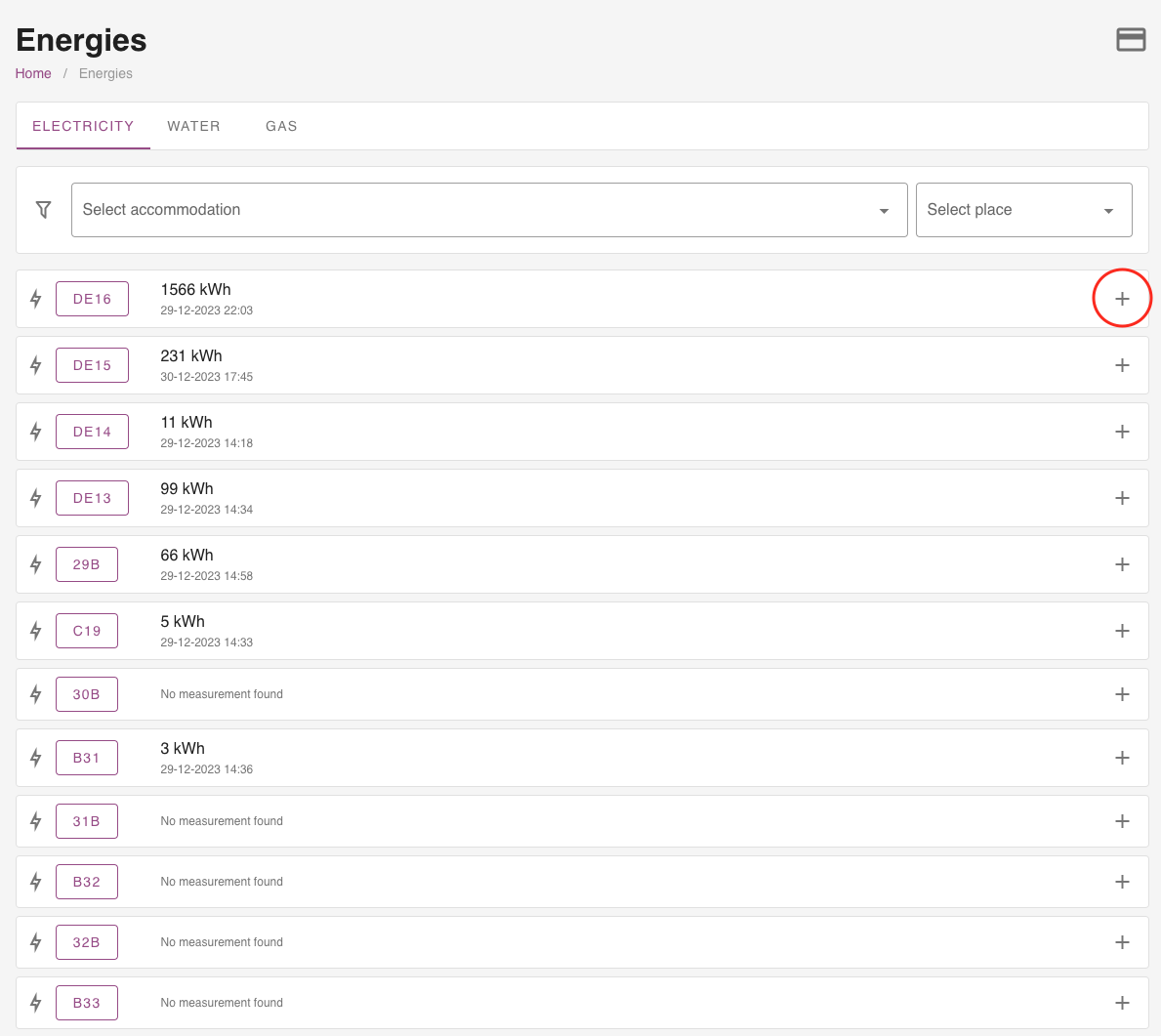Click the DE14 accommodation tag
The width and height of the screenshot is (1161, 1036).
pos(92,432)
